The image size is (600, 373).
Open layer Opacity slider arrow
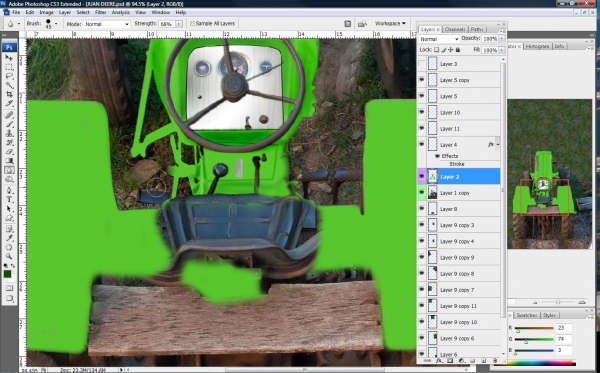click(x=501, y=39)
